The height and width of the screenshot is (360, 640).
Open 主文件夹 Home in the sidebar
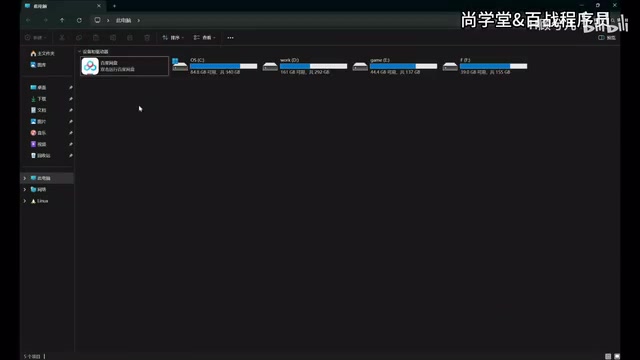point(42,53)
